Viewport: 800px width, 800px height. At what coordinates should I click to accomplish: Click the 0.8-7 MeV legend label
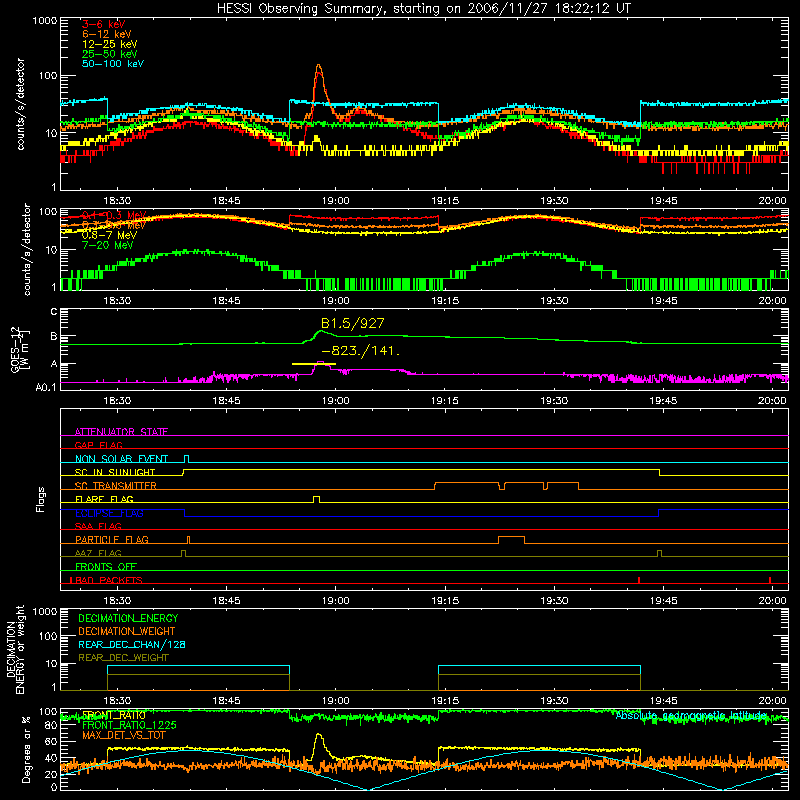pos(109,235)
